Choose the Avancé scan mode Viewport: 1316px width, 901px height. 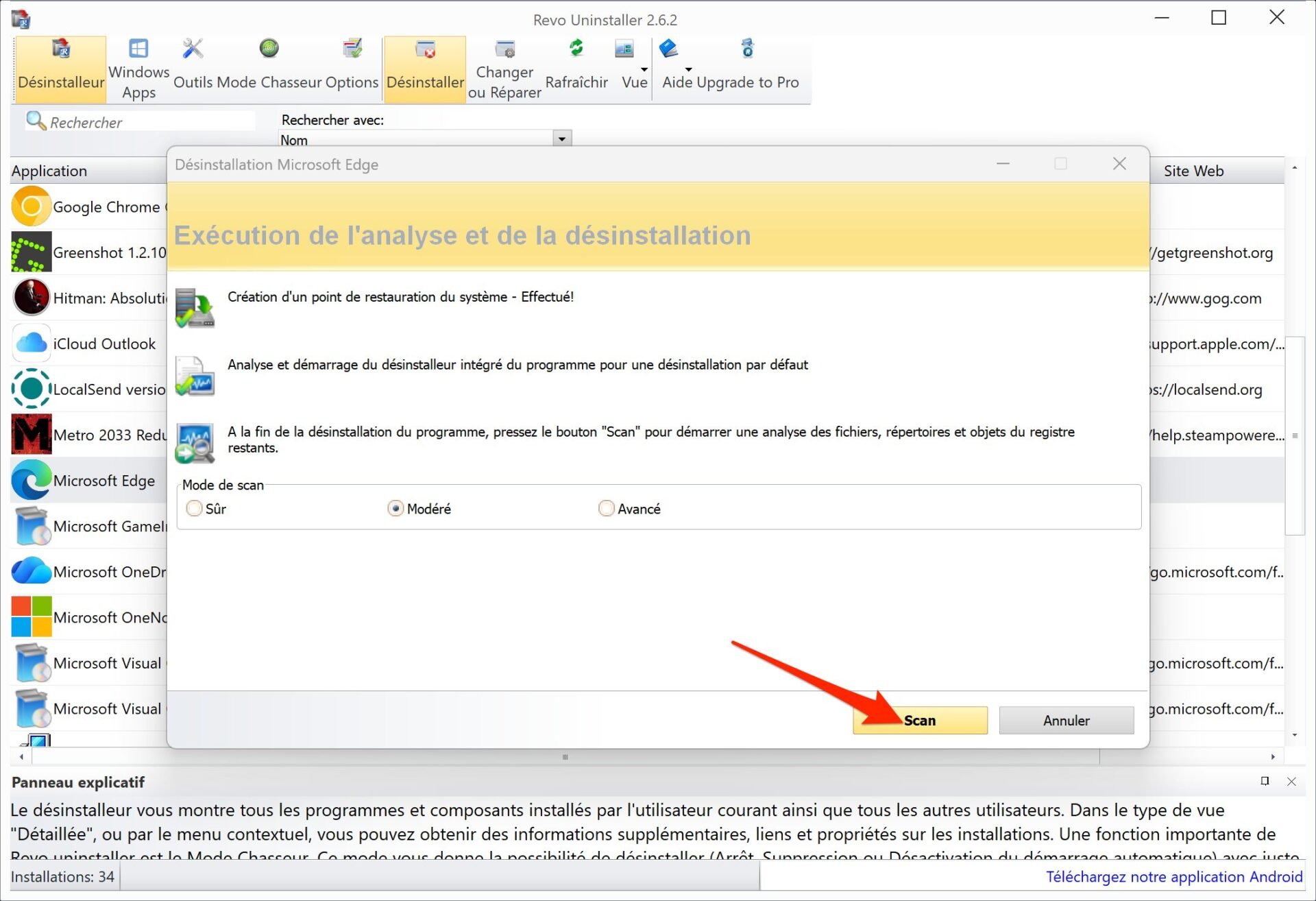point(607,508)
